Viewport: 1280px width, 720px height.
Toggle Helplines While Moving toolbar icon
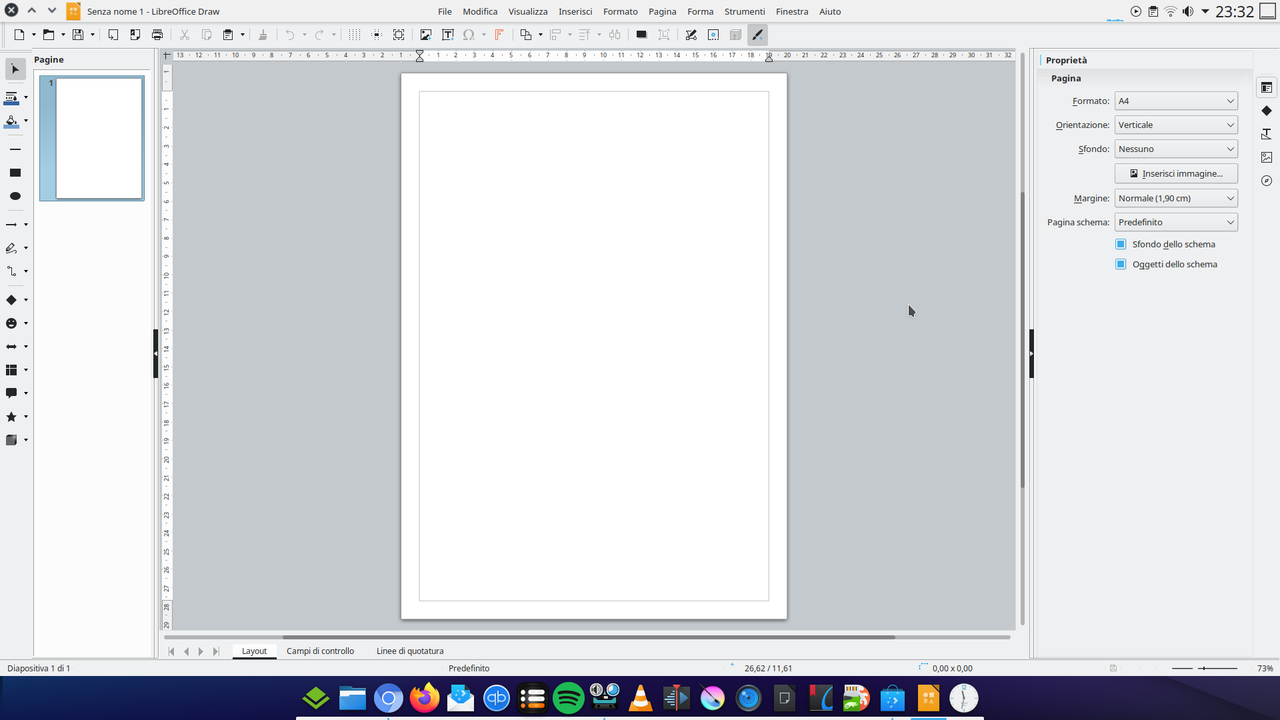(376, 34)
